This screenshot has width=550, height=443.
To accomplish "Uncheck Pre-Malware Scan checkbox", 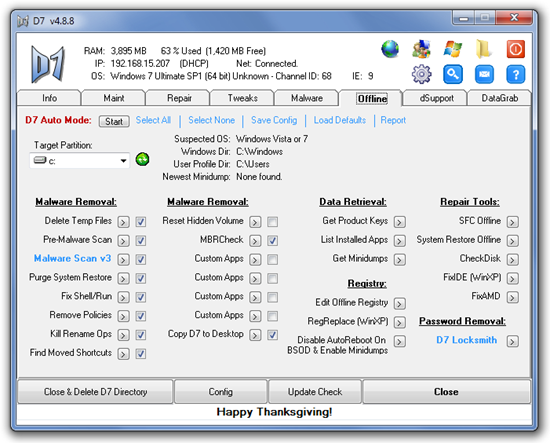I will pyautogui.click(x=141, y=241).
